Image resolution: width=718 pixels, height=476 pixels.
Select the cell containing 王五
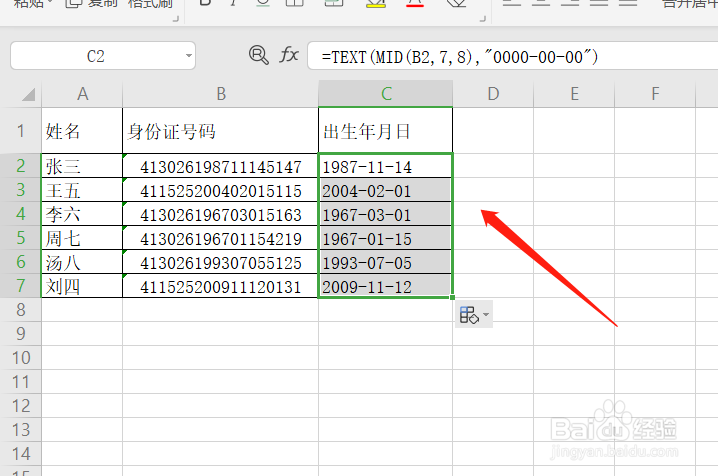[x=82, y=189]
